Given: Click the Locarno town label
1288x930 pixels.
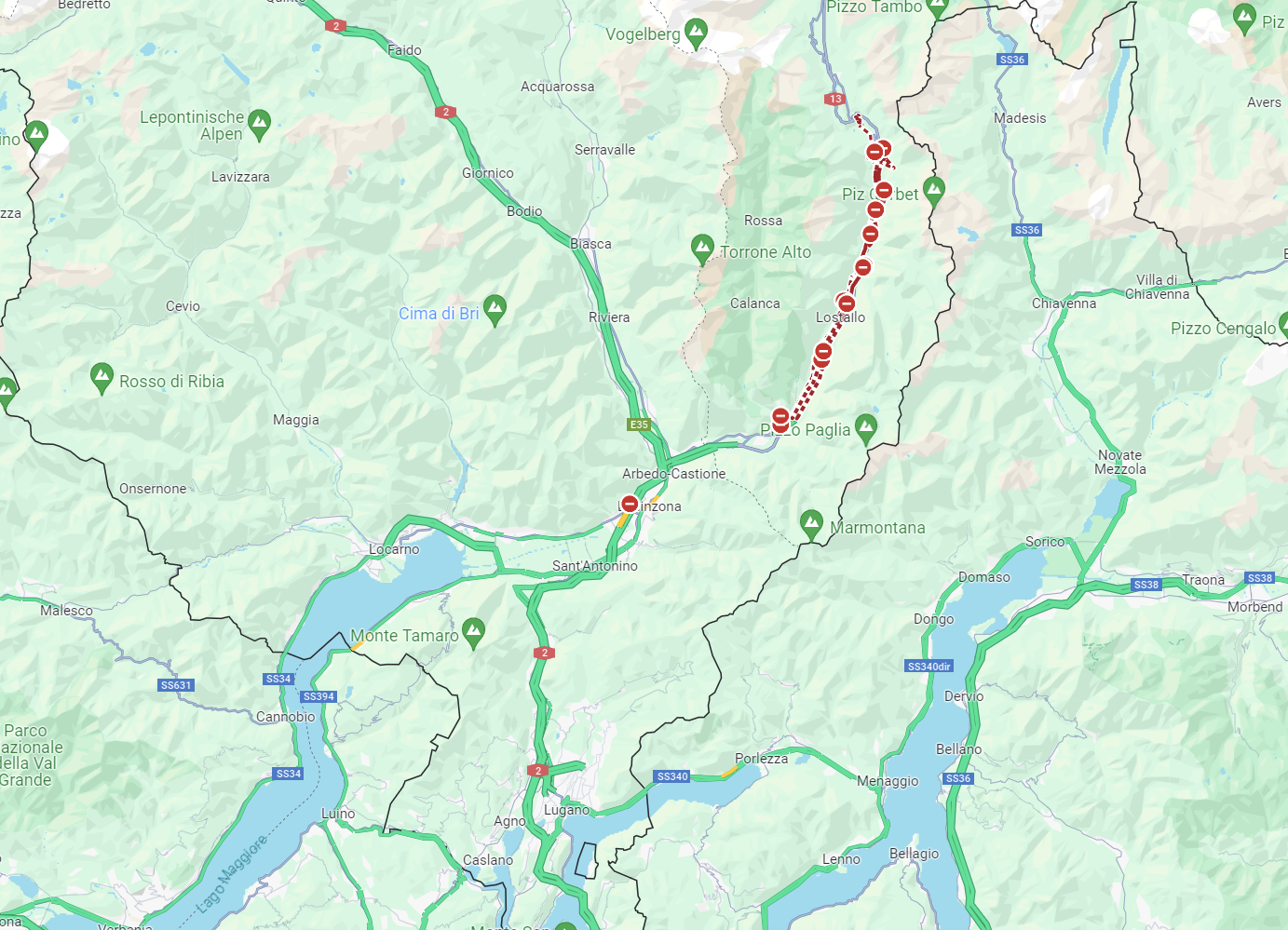Looking at the screenshot, I should pyautogui.click(x=394, y=549).
